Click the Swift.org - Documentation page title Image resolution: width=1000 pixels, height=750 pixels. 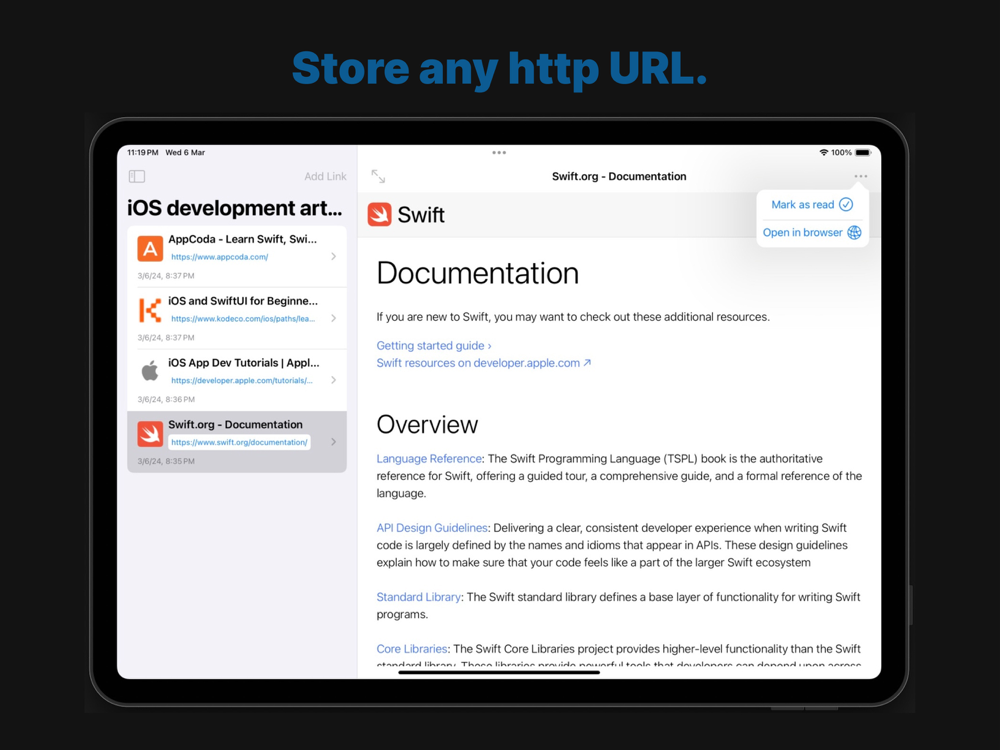pyautogui.click(x=619, y=177)
